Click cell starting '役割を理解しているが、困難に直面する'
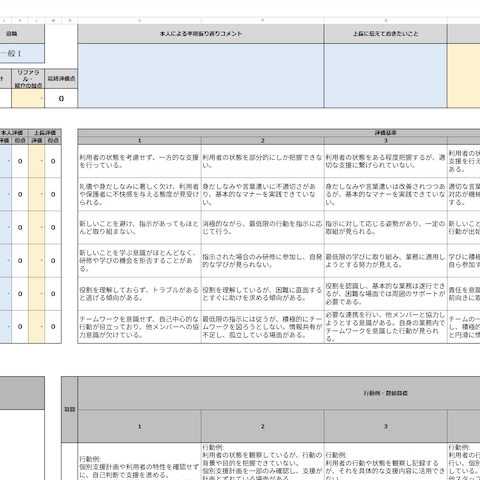The height and width of the screenshot is (480, 480). click(x=262, y=294)
